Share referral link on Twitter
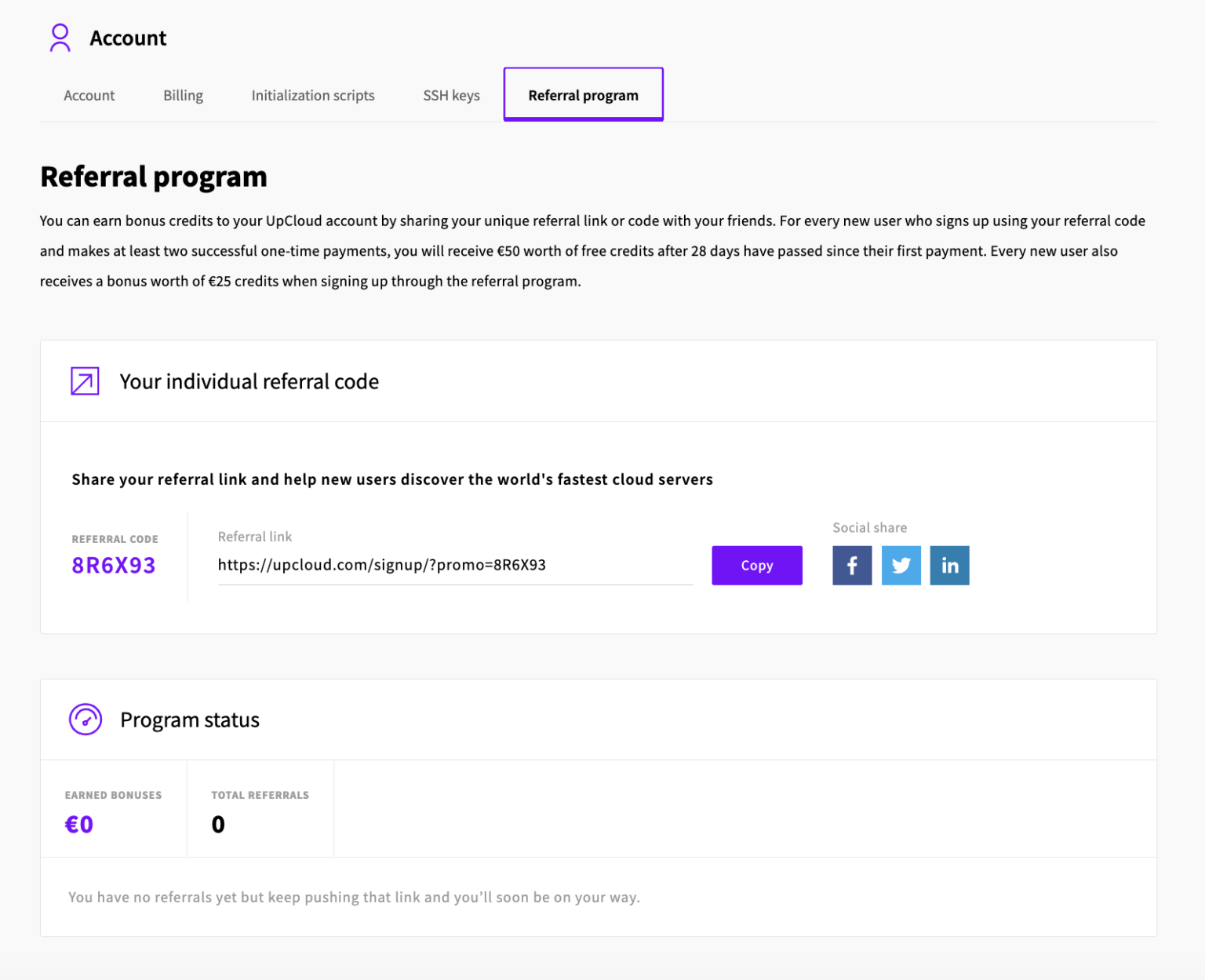1205x980 pixels. pyautogui.click(x=901, y=565)
